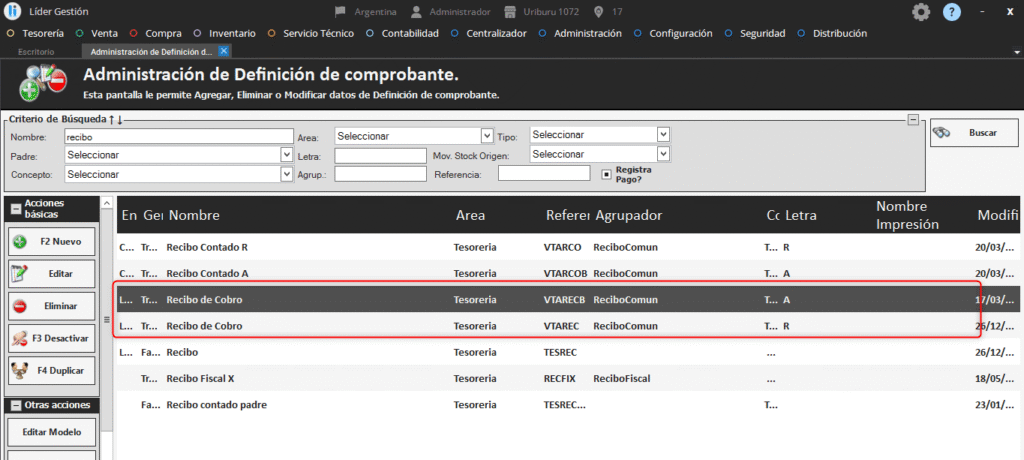Click the Editar notepad icon

pos(21,273)
